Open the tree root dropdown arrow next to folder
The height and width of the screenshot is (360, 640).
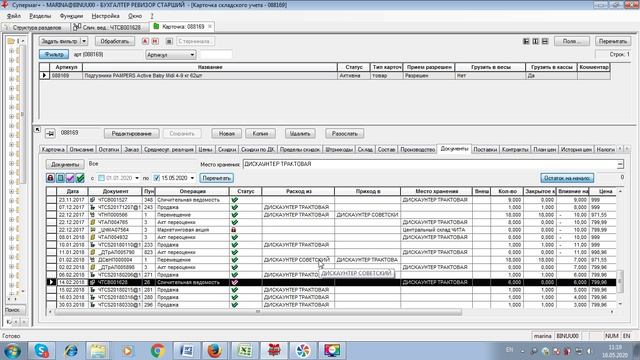pos(22,41)
